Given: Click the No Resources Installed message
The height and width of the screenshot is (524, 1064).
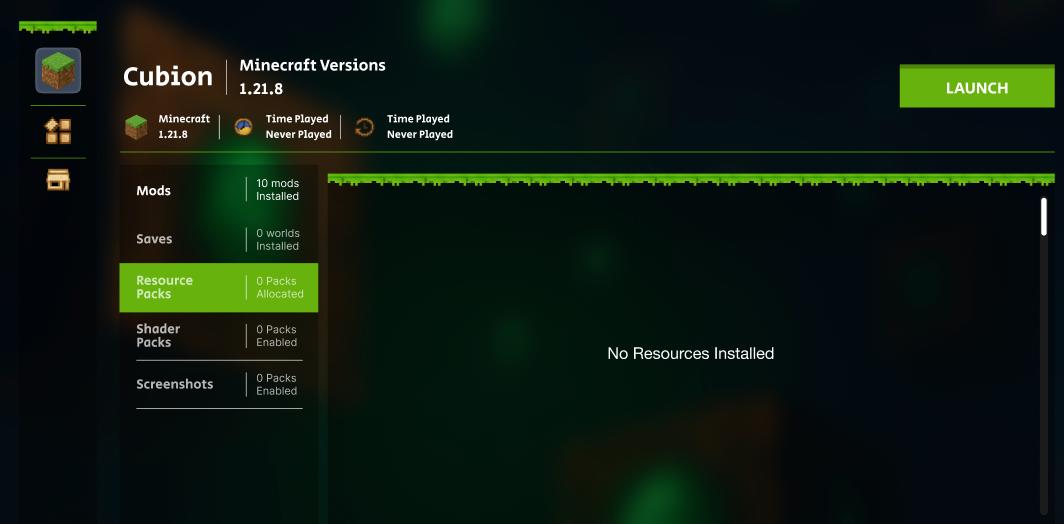Looking at the screenshot, I should [691, 354].
